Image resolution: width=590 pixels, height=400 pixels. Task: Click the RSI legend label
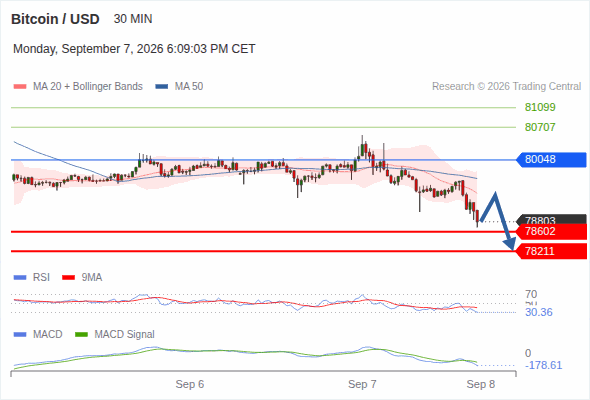41,277
